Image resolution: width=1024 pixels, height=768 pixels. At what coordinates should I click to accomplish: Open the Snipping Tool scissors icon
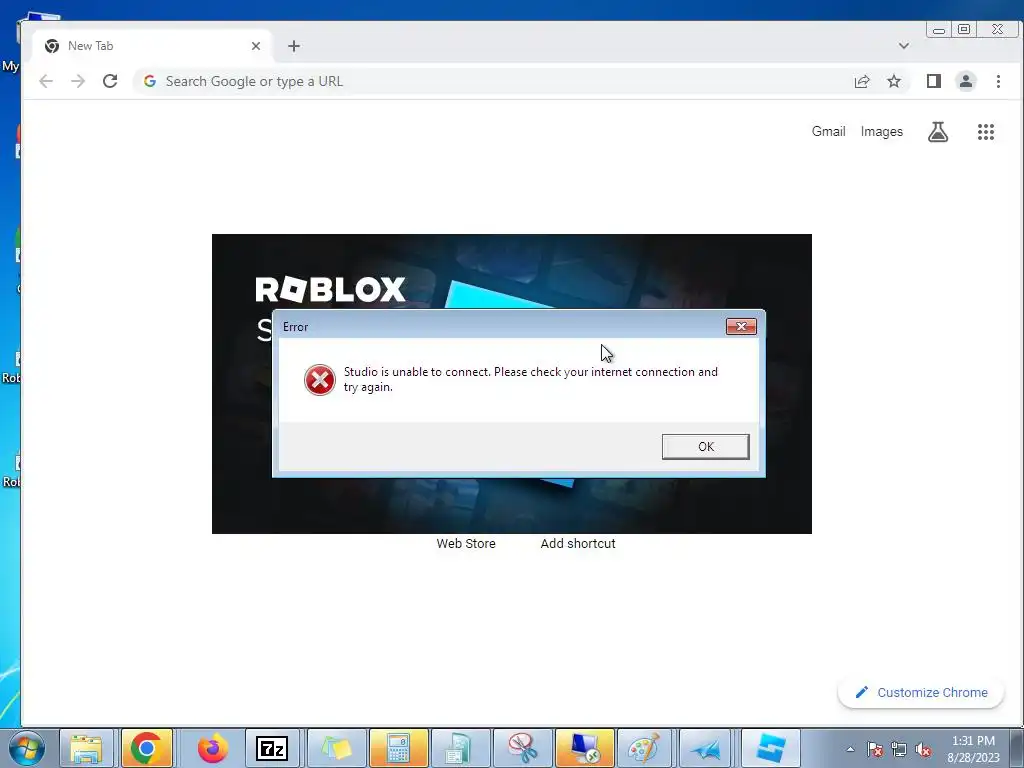523,748
